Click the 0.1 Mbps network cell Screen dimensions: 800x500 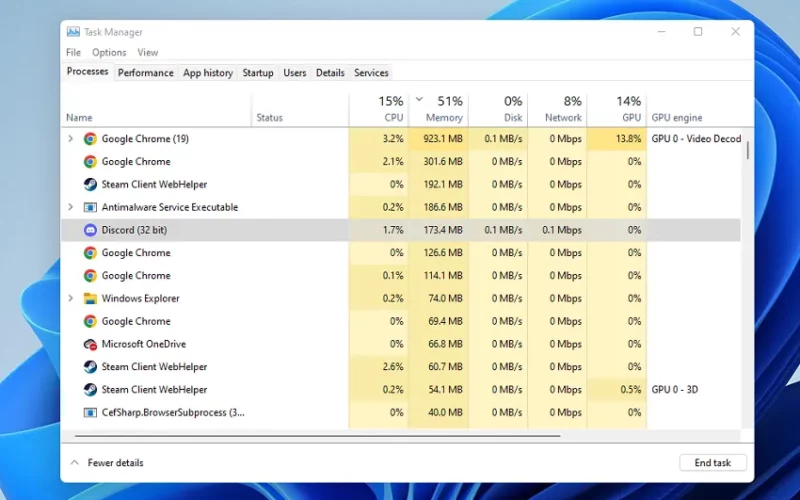point(557,230)
